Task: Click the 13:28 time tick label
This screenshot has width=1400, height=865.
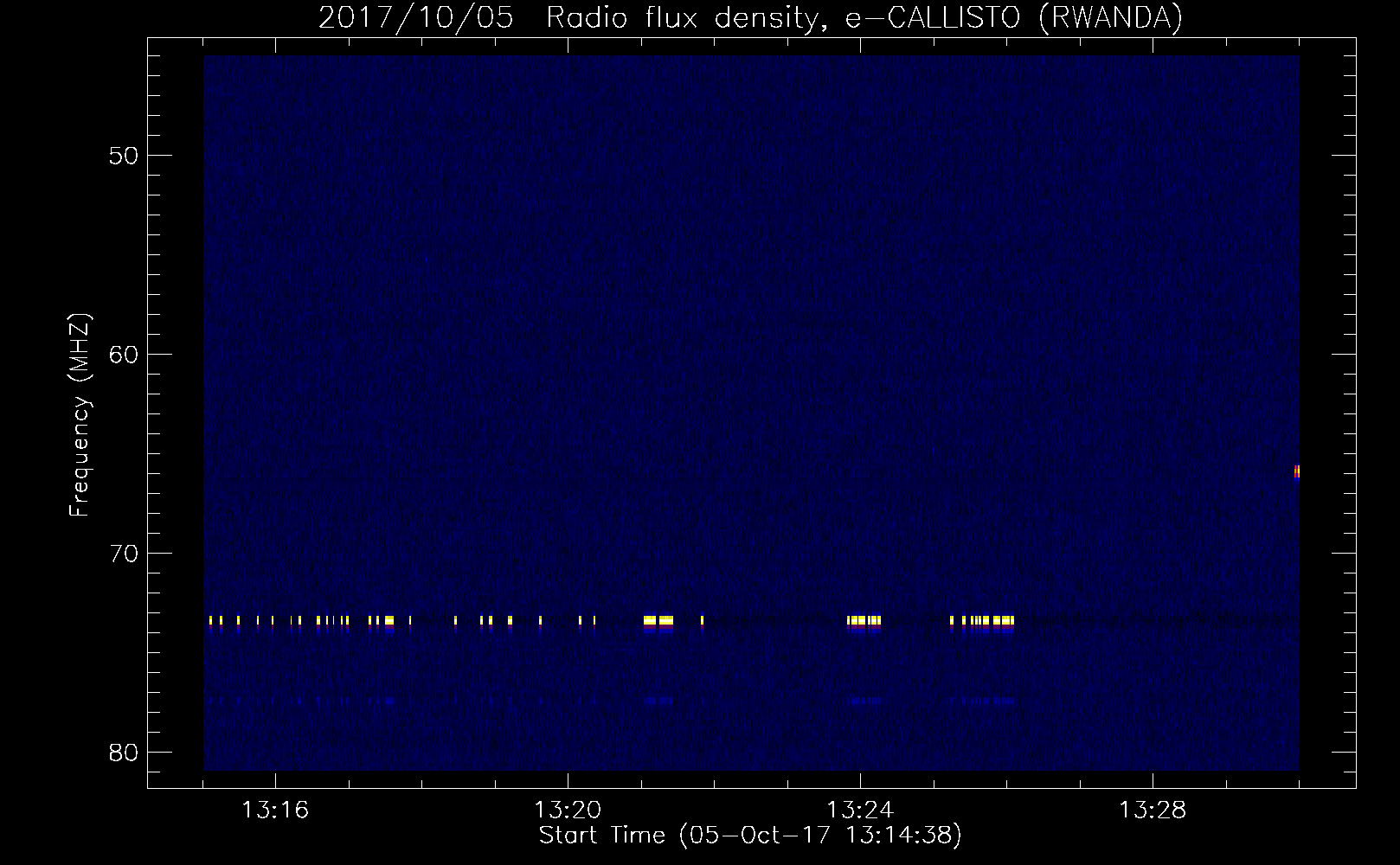Action: click(x=1153, y=811)
